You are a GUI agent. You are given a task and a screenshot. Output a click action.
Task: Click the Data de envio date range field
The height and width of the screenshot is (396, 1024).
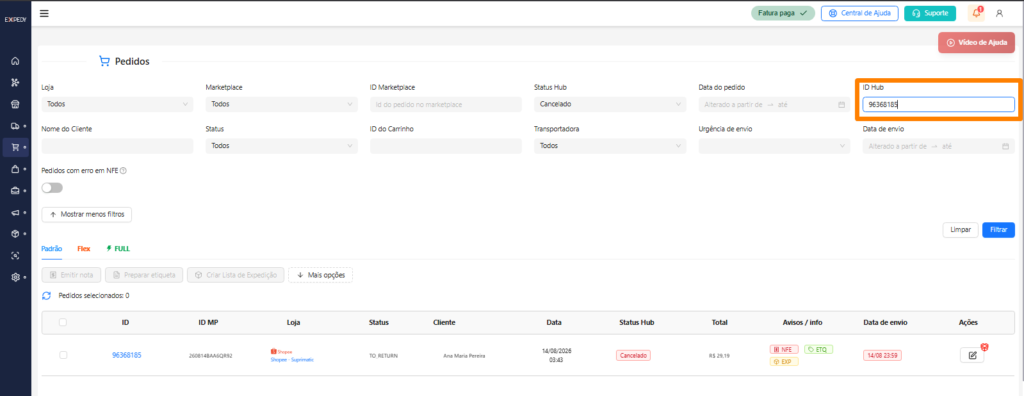click(938, 146)
